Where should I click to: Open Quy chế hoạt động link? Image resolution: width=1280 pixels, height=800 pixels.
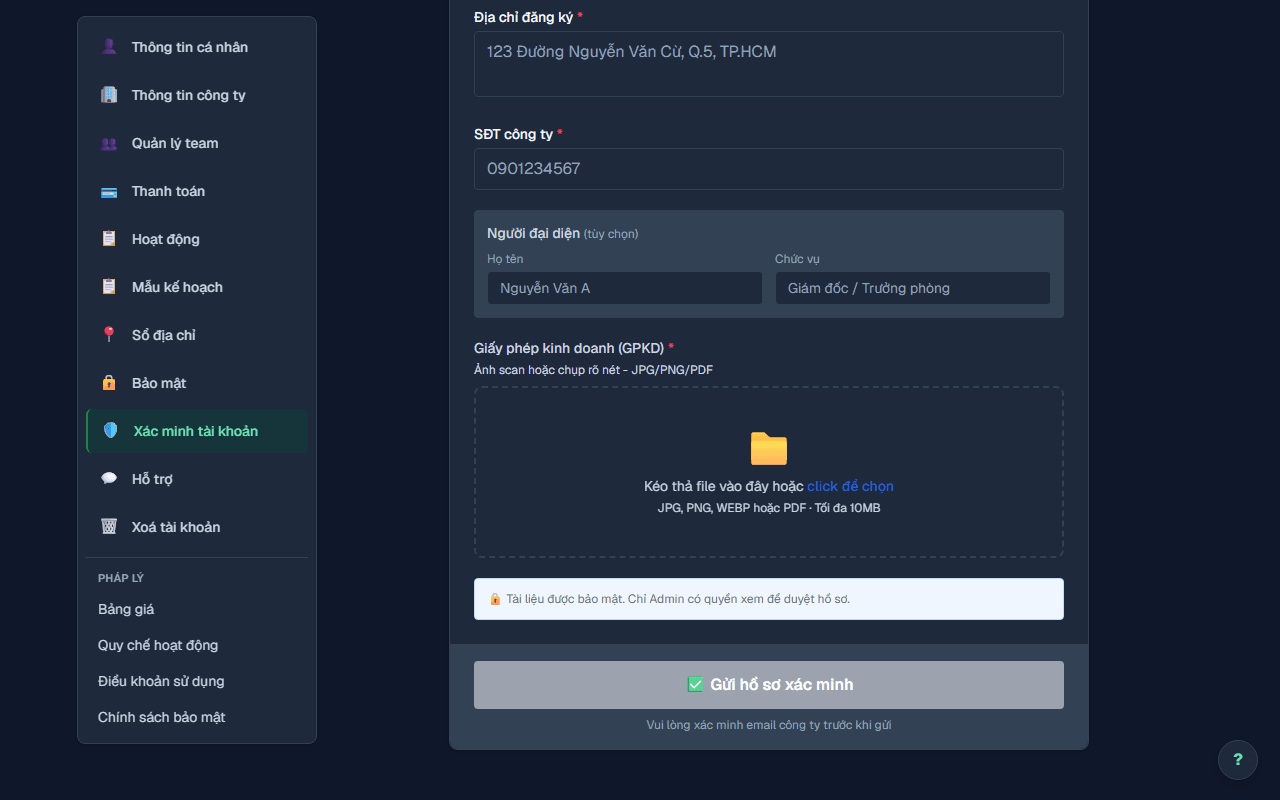point(158,645)
